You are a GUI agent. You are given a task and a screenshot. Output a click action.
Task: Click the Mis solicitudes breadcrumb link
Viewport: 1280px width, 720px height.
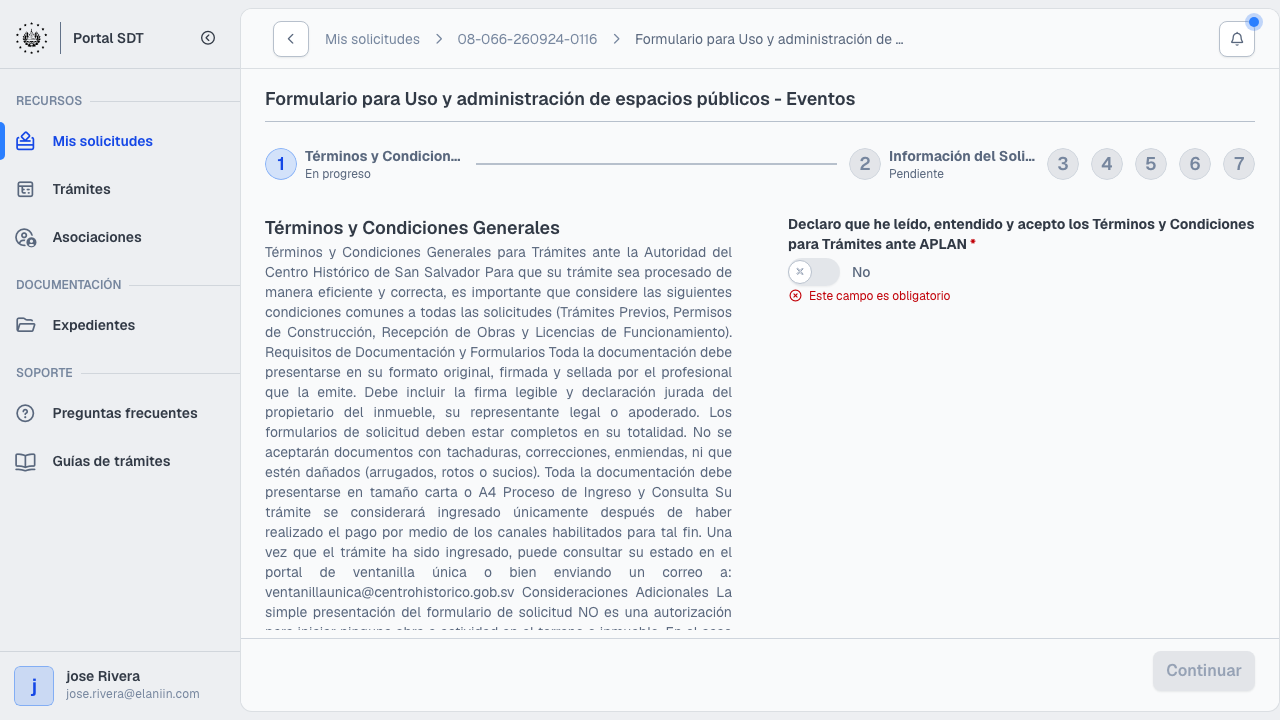pyautogui.click(x=372, y=39)
